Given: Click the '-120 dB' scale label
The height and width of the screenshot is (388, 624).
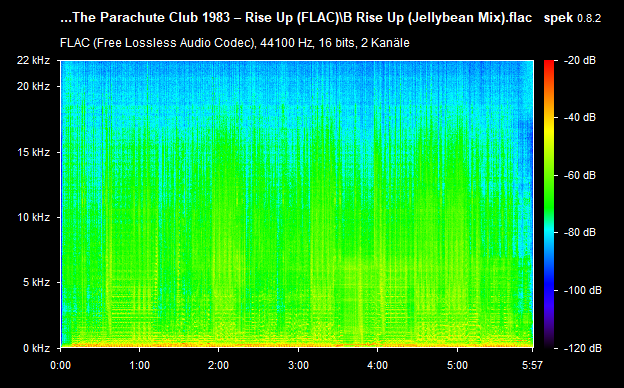Looking at the screenshot, I should (x=583, y=349).
